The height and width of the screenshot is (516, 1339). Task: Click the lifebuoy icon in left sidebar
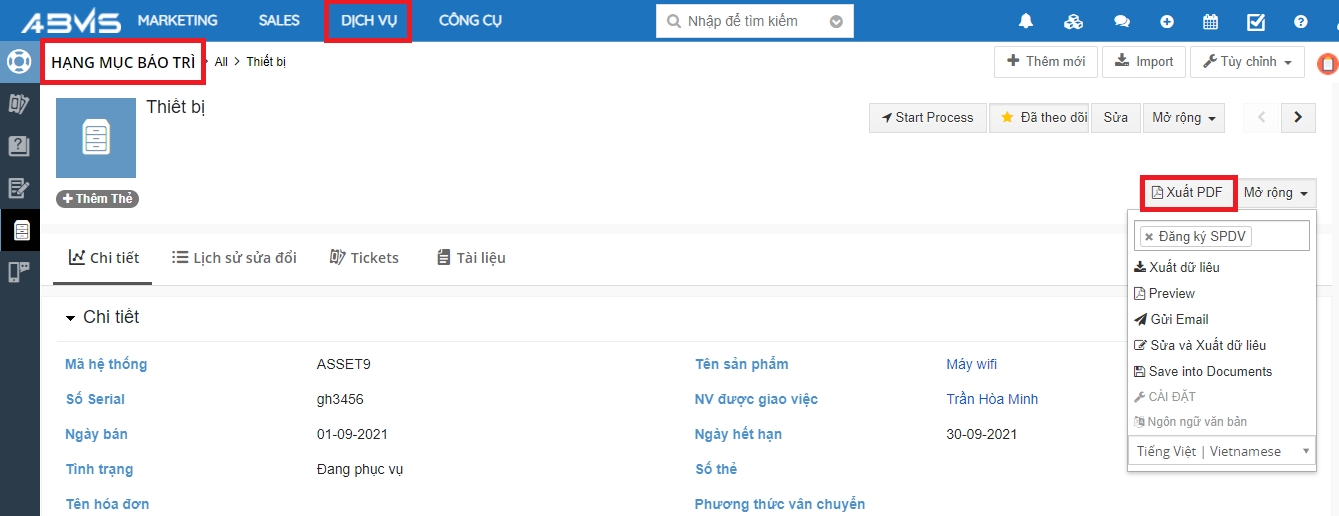pos(19,62)
